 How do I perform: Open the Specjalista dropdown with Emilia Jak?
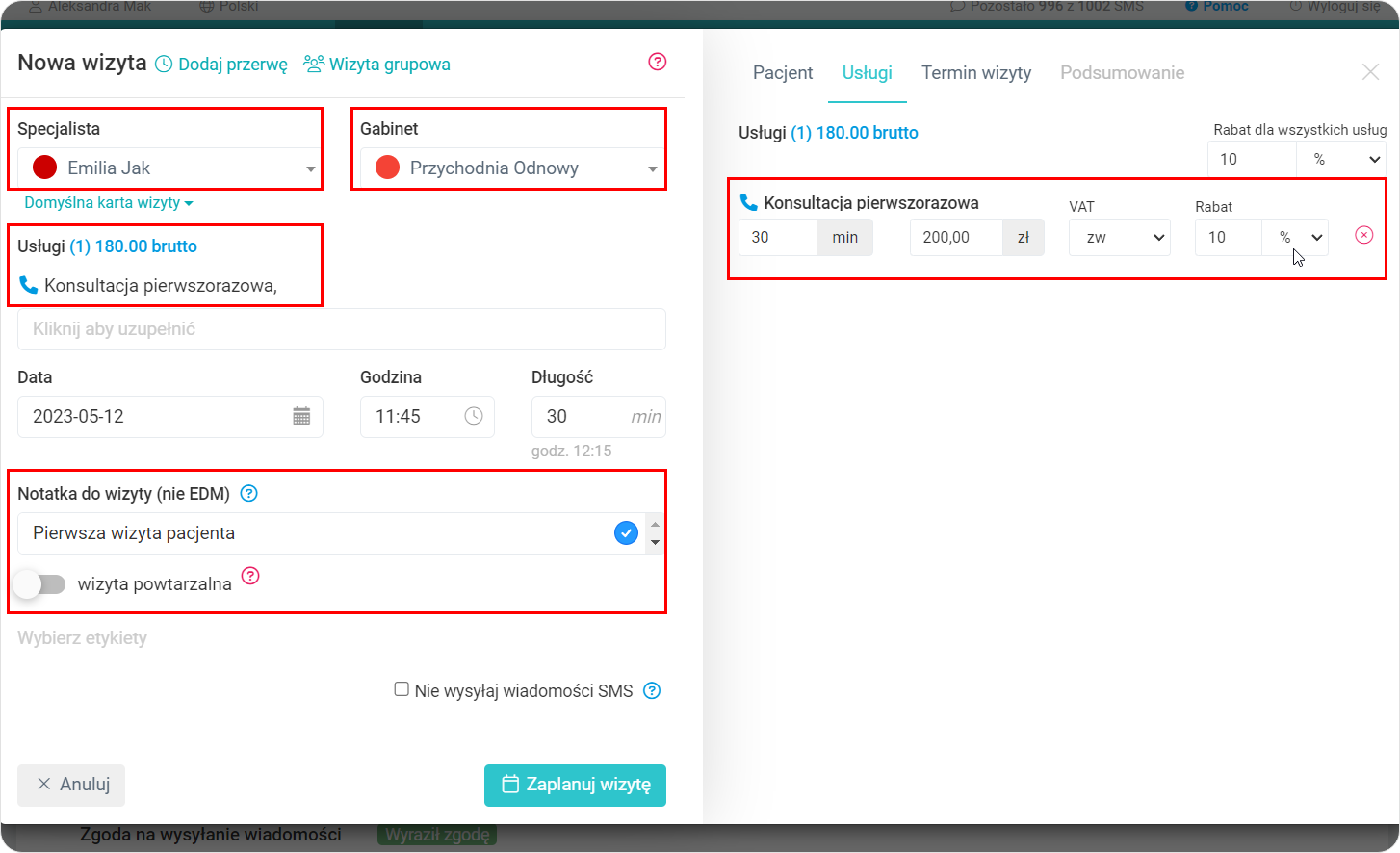(x=169, y=168)
